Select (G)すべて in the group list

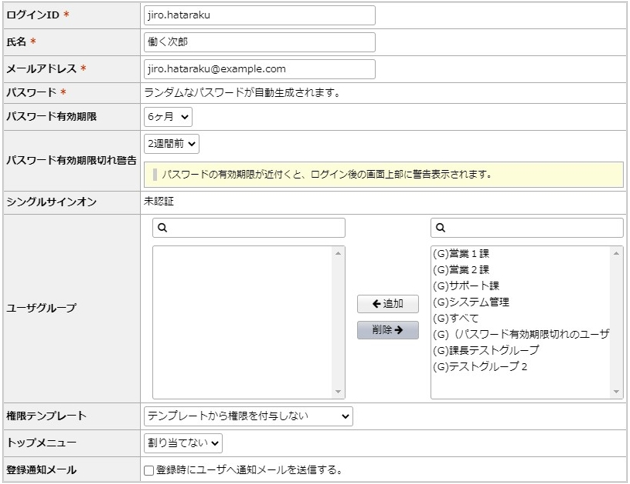pos(456,319)
